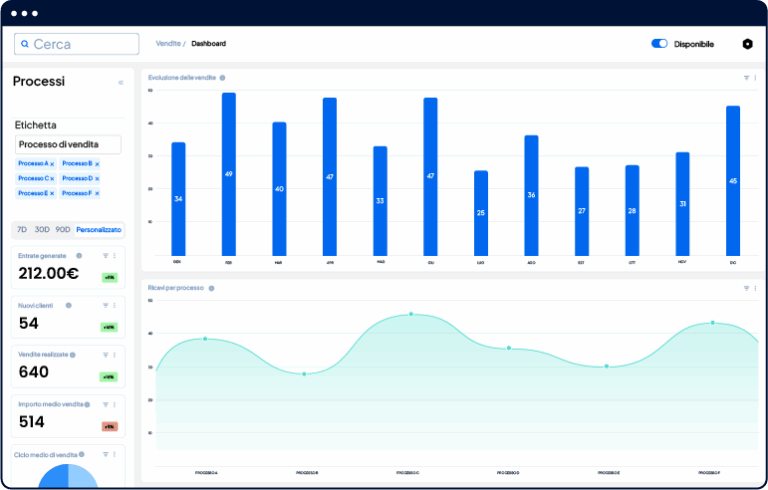The height and width of the screenshot is (490, 768).
Task: Click the bar with value 36
Action: 531,196
